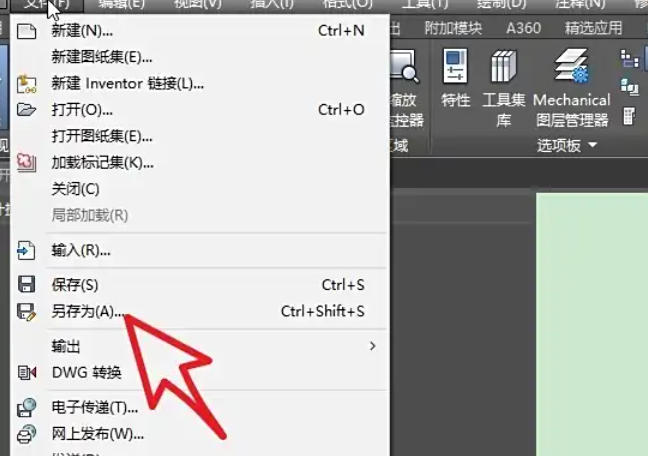Select Save (保存) menu entry
The image size is (648, 456).
coord(199,285)
